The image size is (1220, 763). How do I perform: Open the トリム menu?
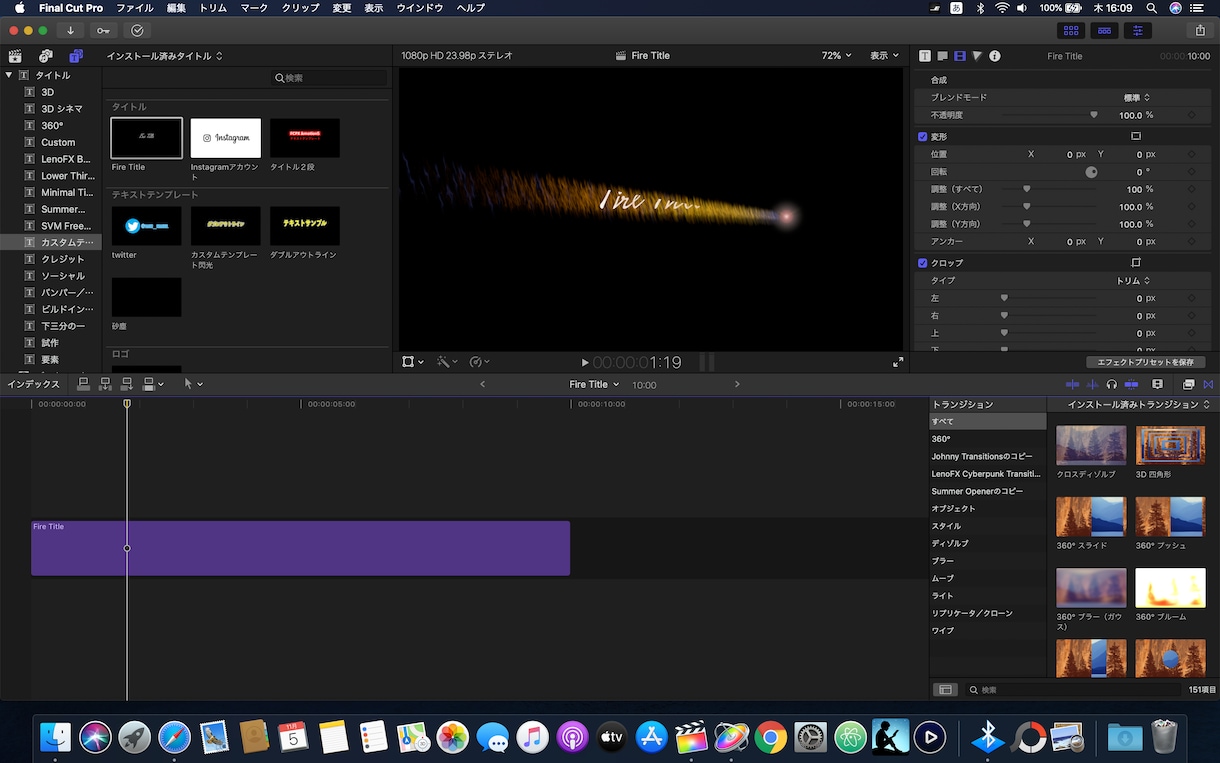pyautogui.click(x=213, y=8)
